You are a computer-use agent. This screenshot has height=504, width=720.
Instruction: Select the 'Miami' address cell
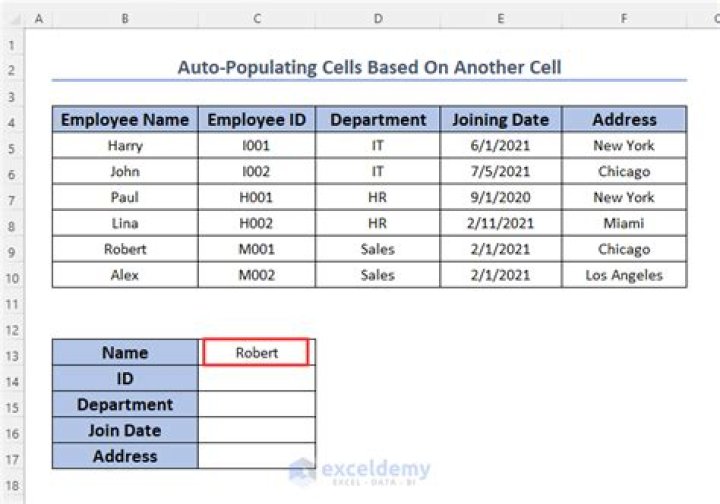coord(624,223)
